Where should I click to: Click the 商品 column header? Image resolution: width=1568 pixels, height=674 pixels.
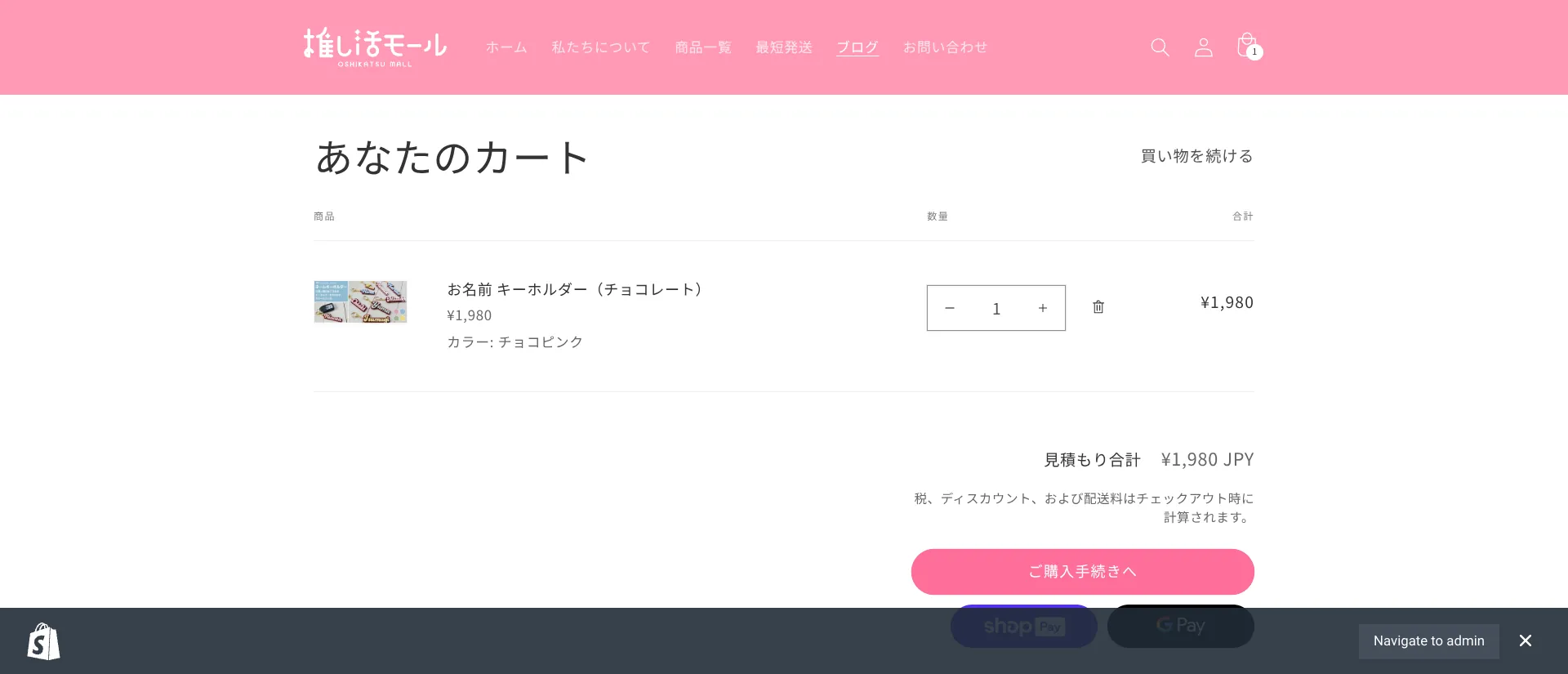coord(324,216)
